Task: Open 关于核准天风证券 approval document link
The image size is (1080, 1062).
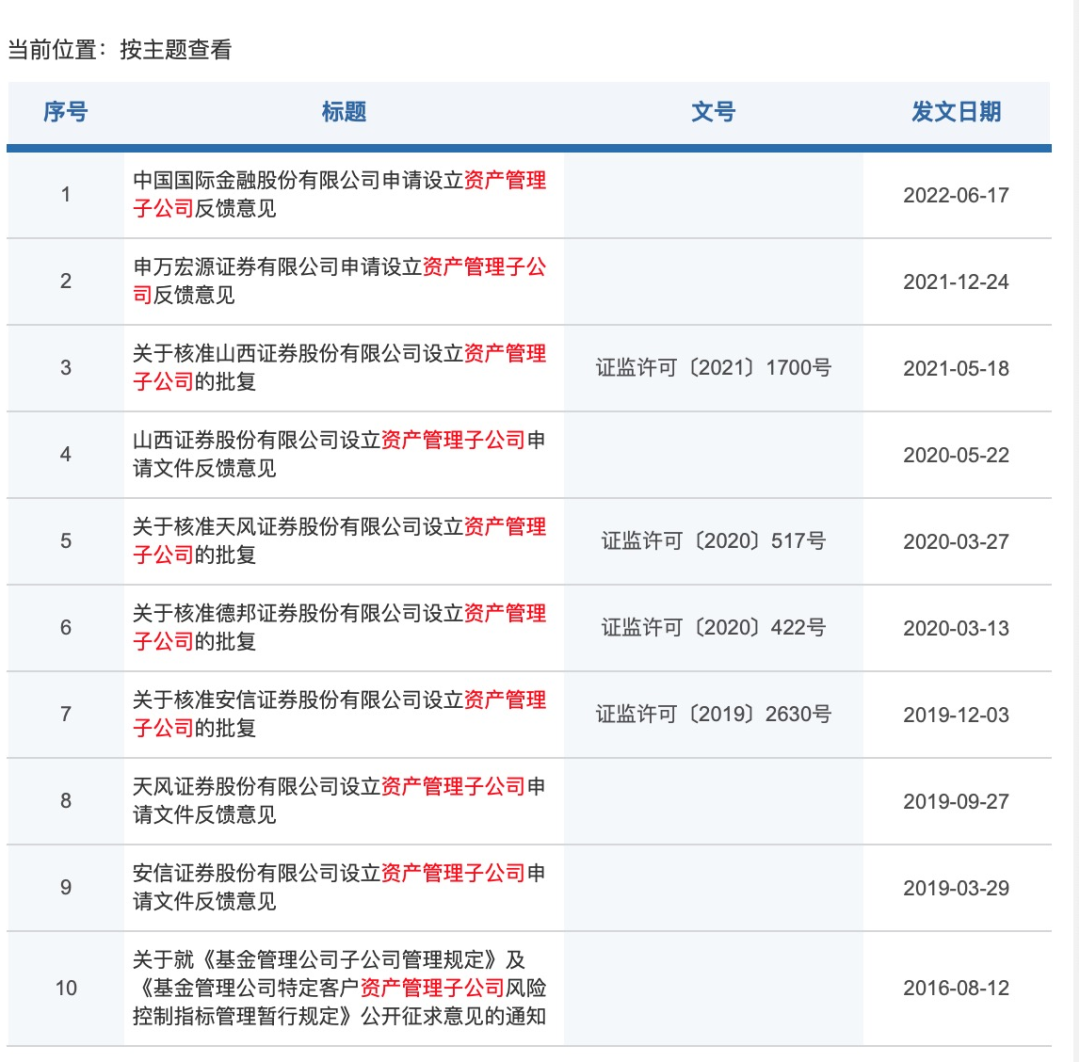Action: (339, 541)
